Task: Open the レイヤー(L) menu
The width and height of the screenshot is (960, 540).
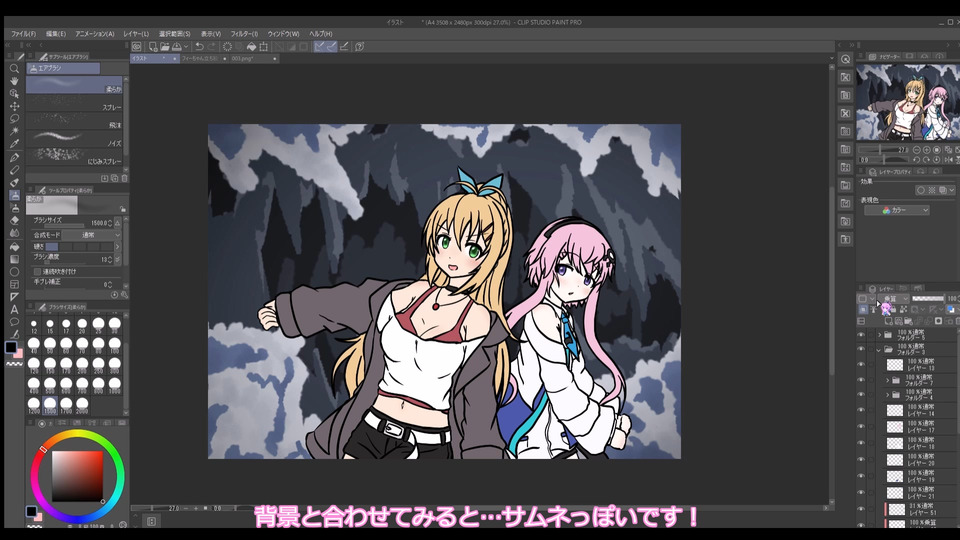Action: [136, 34]
